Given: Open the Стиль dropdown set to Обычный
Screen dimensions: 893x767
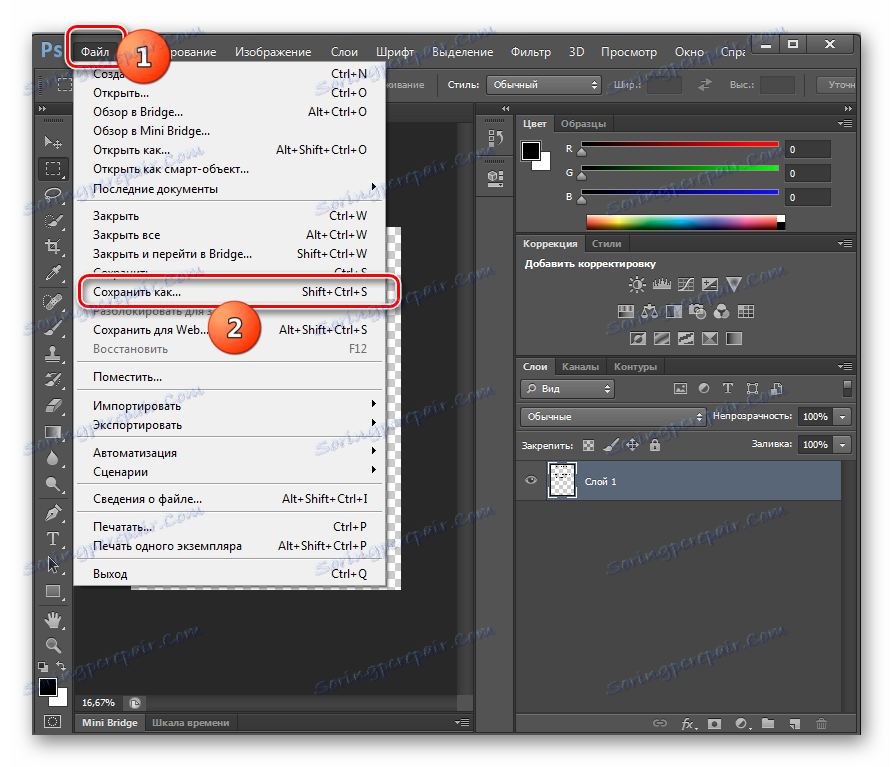Looking at the screenshot, I should pos(543,85).
